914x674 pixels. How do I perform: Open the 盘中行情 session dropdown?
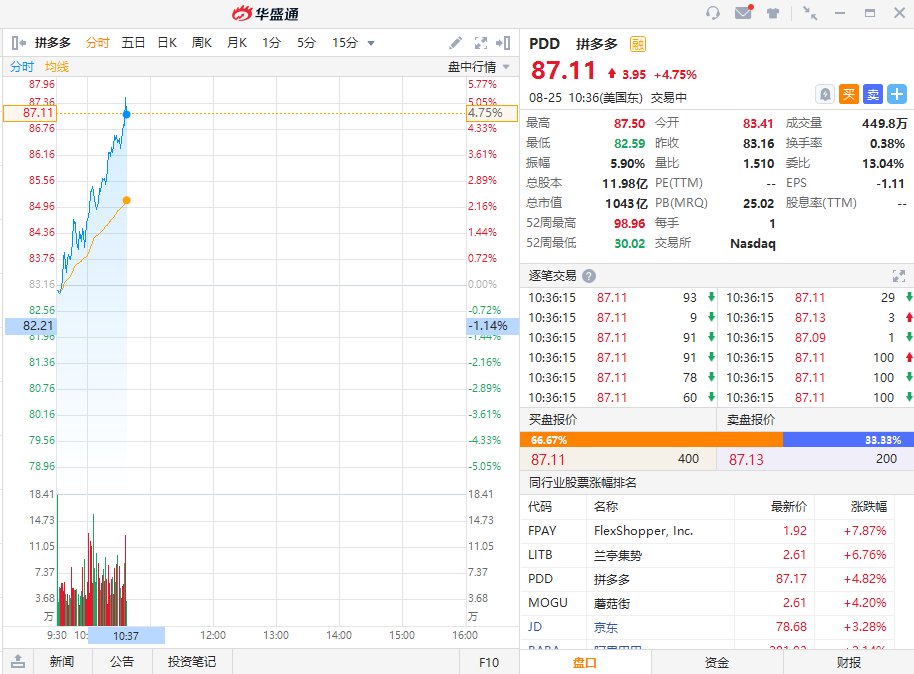(x=478, y=67)
